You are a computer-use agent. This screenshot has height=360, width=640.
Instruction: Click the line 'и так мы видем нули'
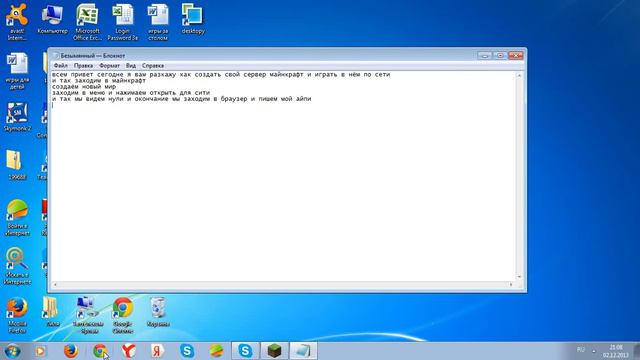pyautogui.click(x=181, y=99)
